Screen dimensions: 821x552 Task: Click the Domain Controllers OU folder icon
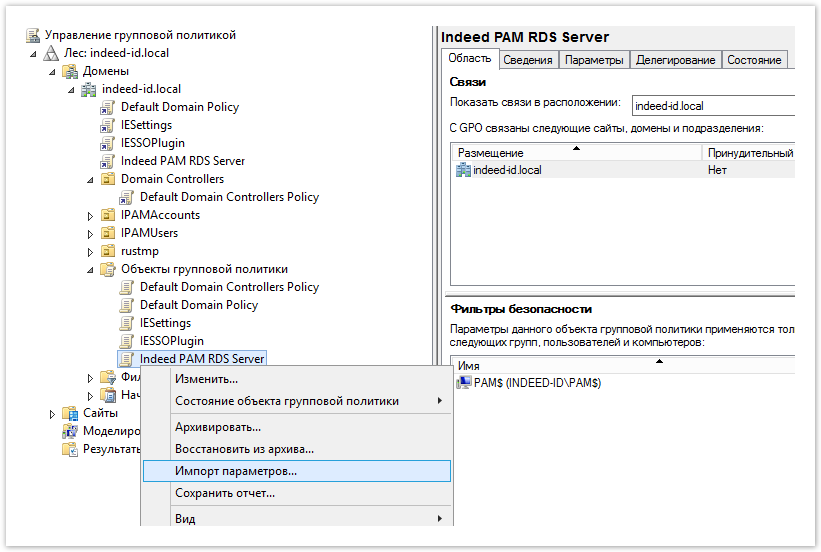coord(108,179)
